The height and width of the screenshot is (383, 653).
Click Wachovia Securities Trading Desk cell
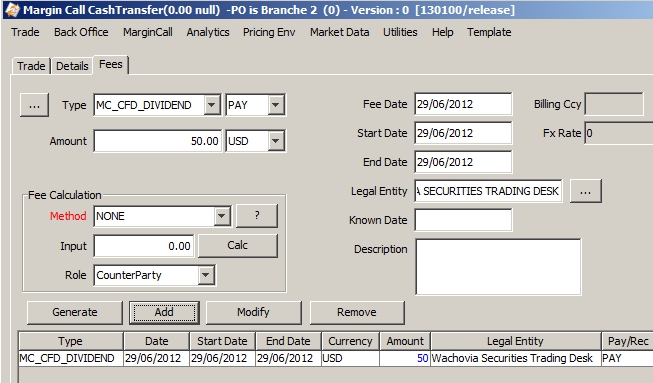click(x=516, y=358)
